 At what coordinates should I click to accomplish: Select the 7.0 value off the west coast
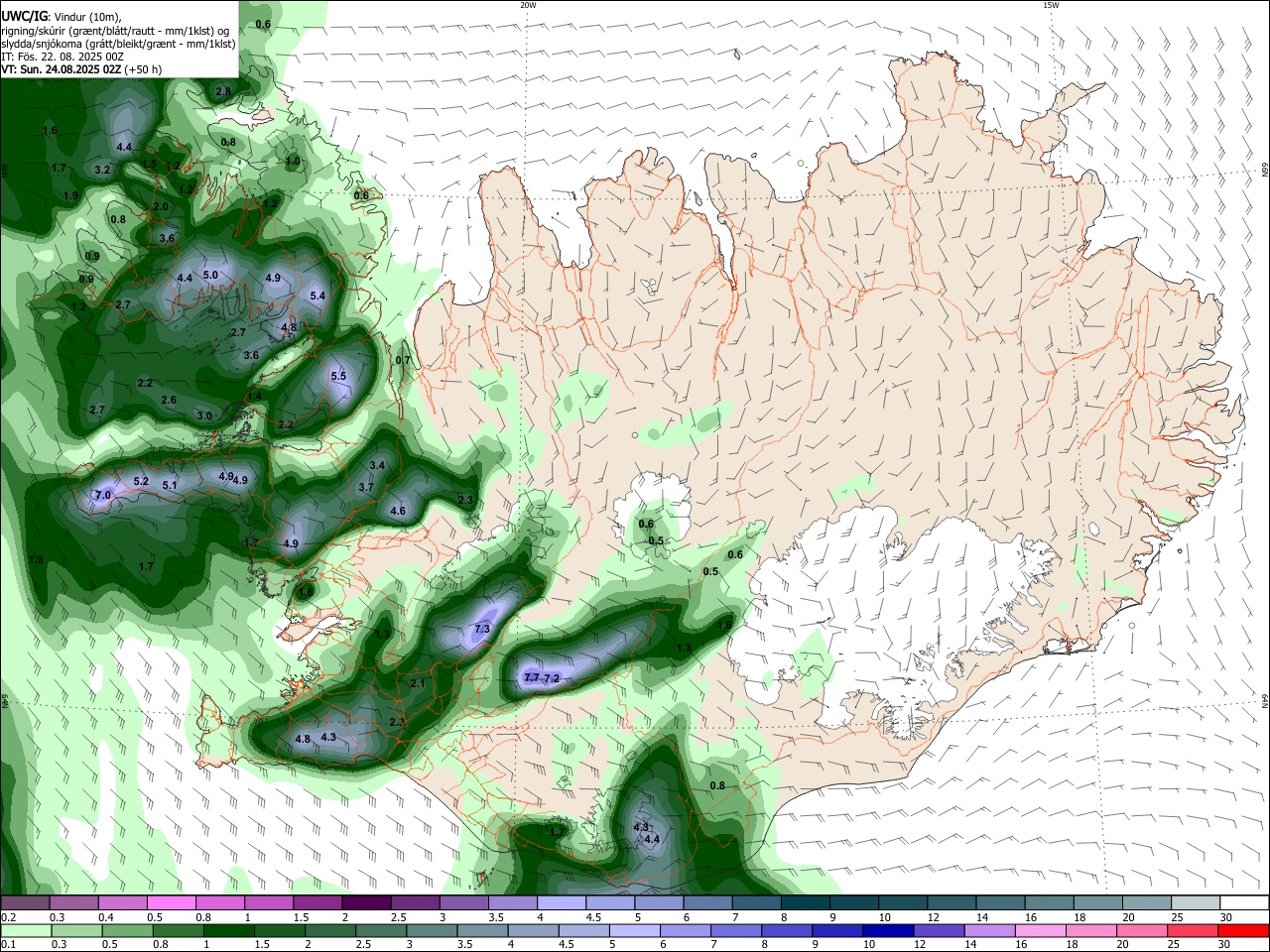(103, 495)
